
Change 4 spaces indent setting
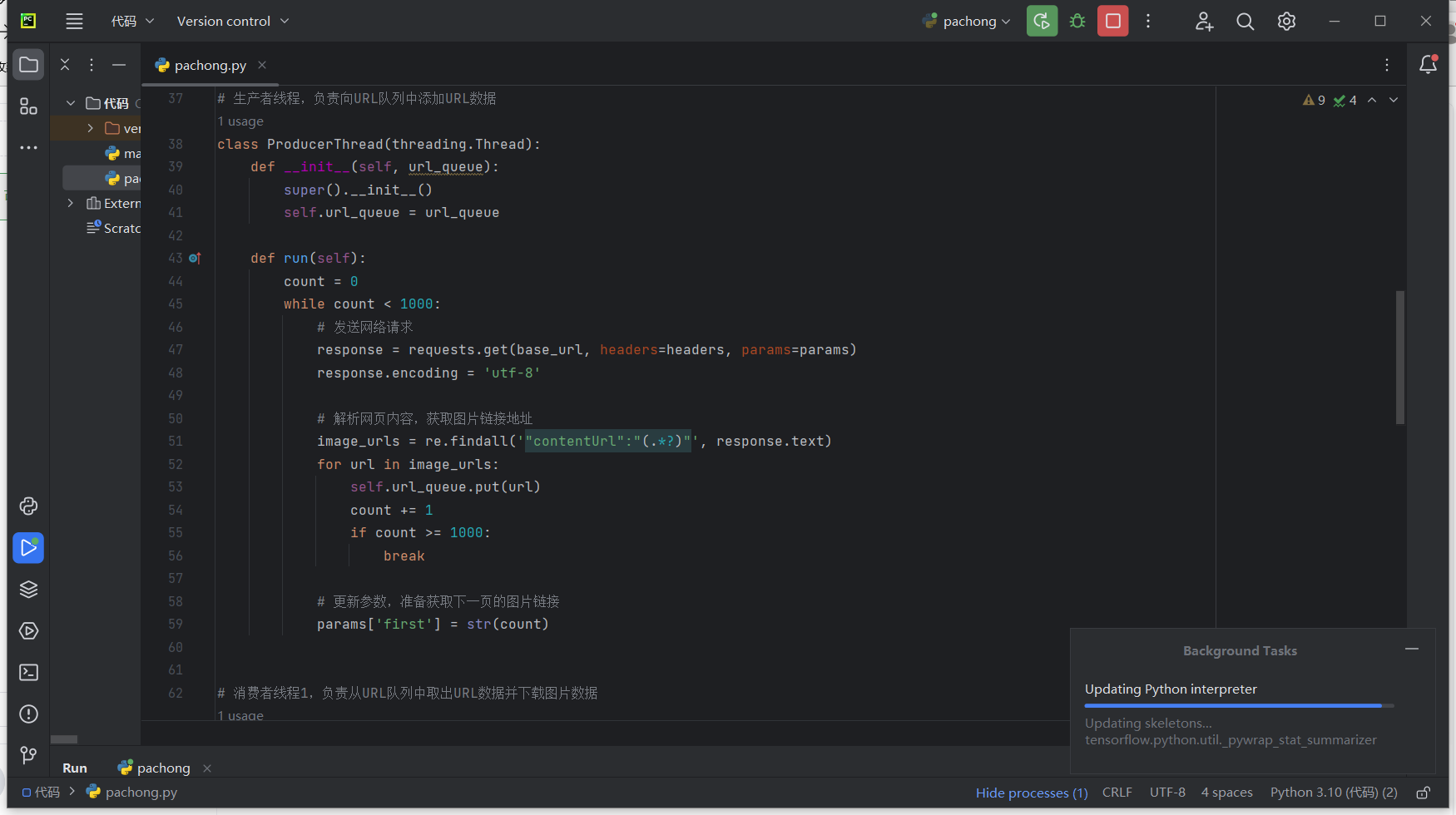coord(1226,793)
